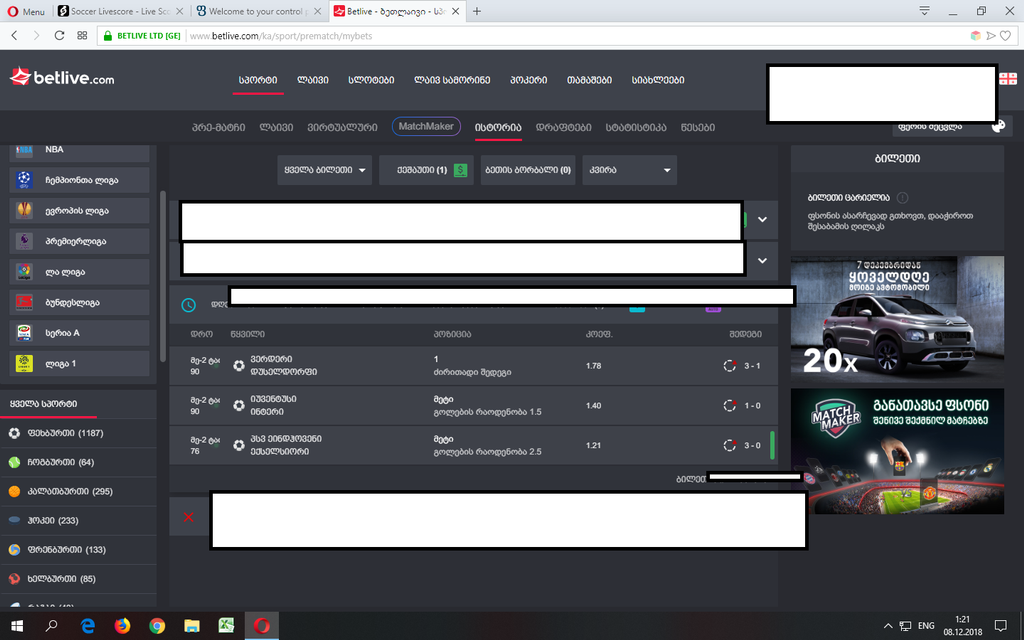Click the browser address bar URL
1024x640 pixels.
click(x=281, y=36)
